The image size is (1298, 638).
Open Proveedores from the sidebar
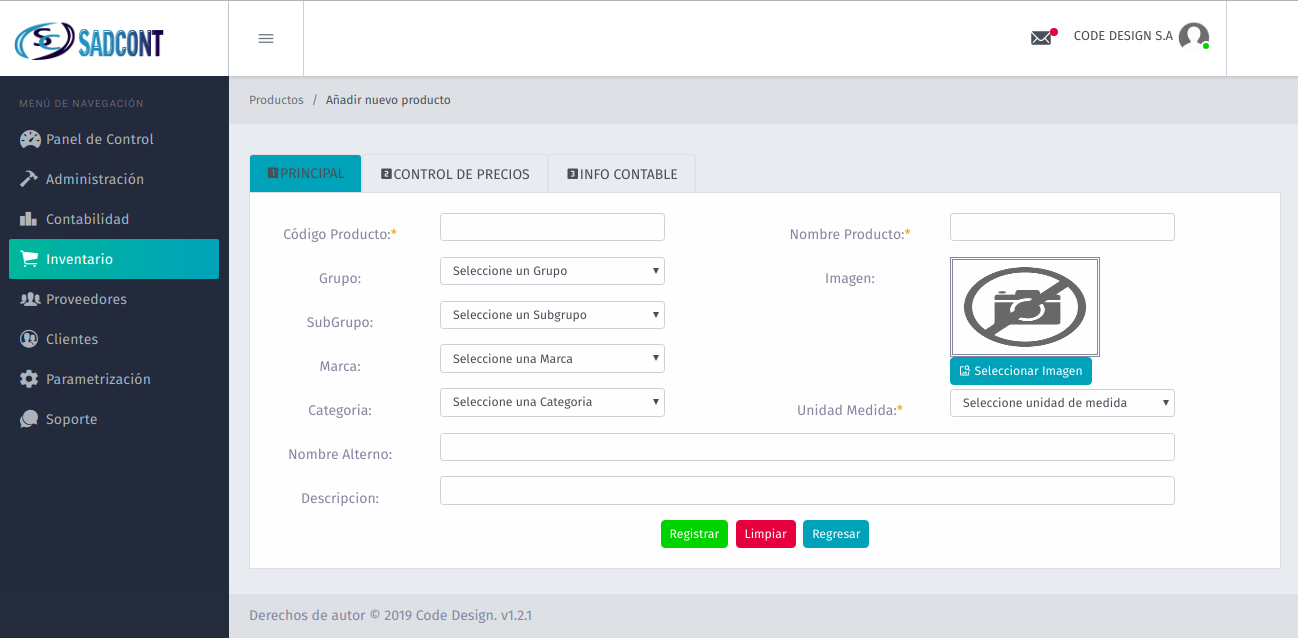click(x=86, y=299)
